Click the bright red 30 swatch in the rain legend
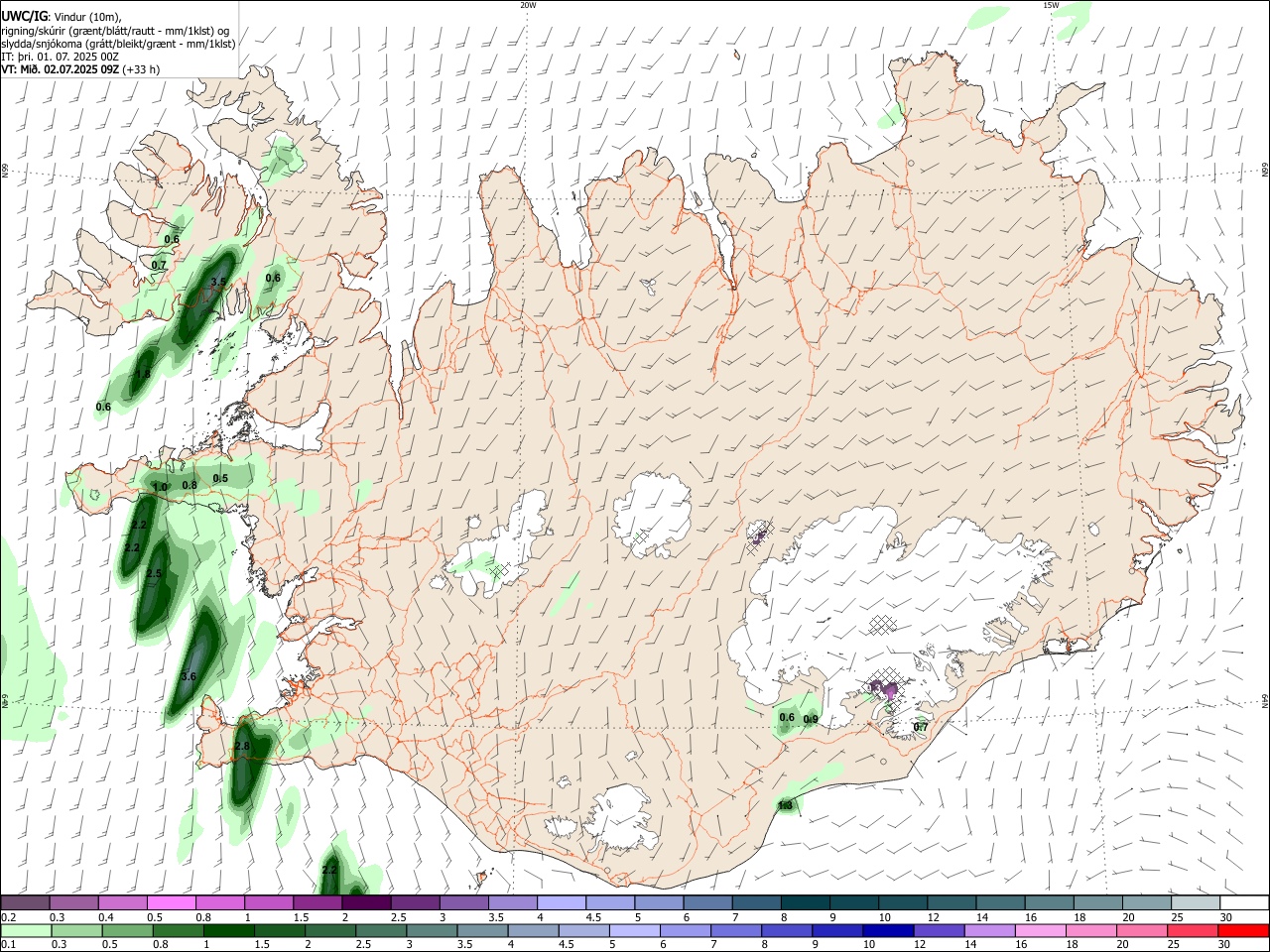The image size is (1270, 952). pos(1244,930)
